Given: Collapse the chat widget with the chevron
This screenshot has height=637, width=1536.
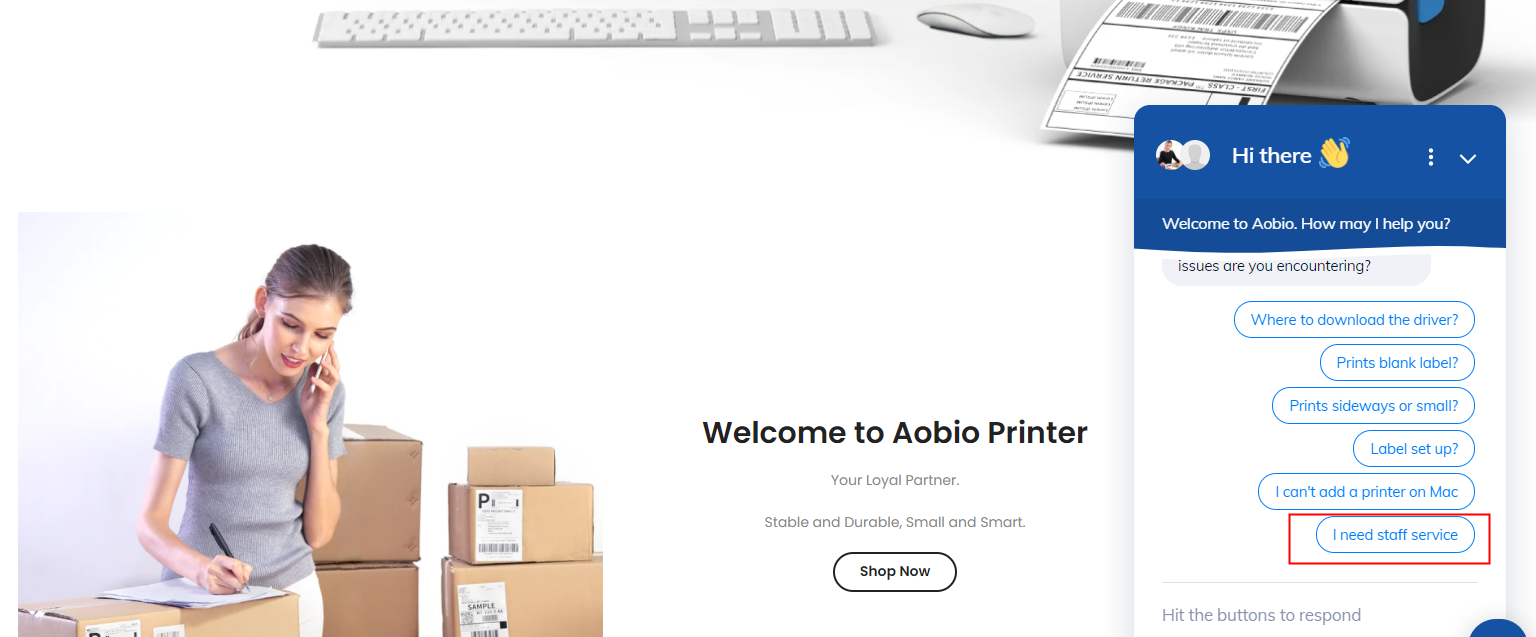Looking at the screenshot, I should point(1468,158).
